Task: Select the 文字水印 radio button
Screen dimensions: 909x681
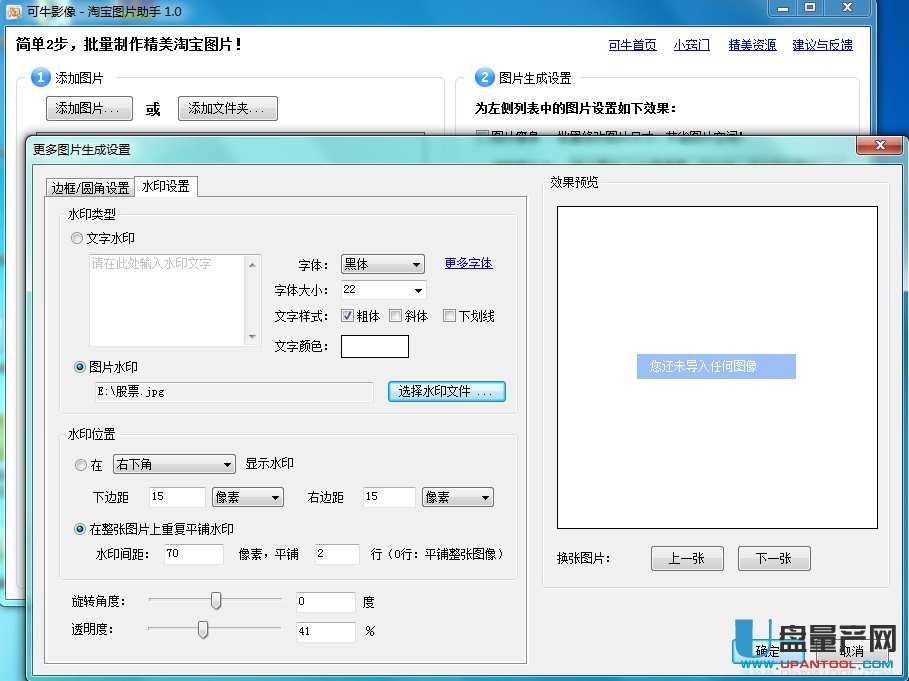Action: [x=77, y=238]
